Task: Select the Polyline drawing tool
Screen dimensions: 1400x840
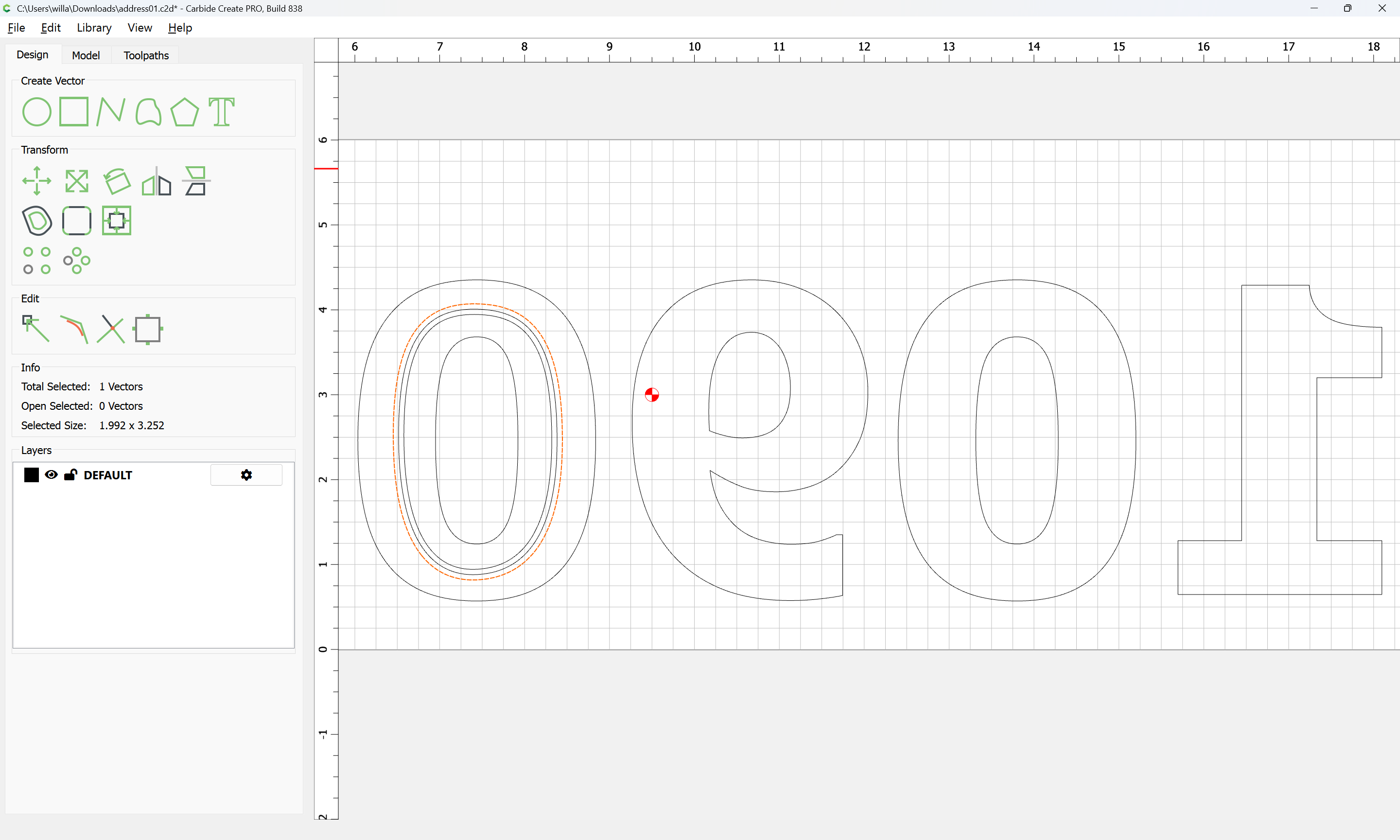Action: [x=110, y=111]
